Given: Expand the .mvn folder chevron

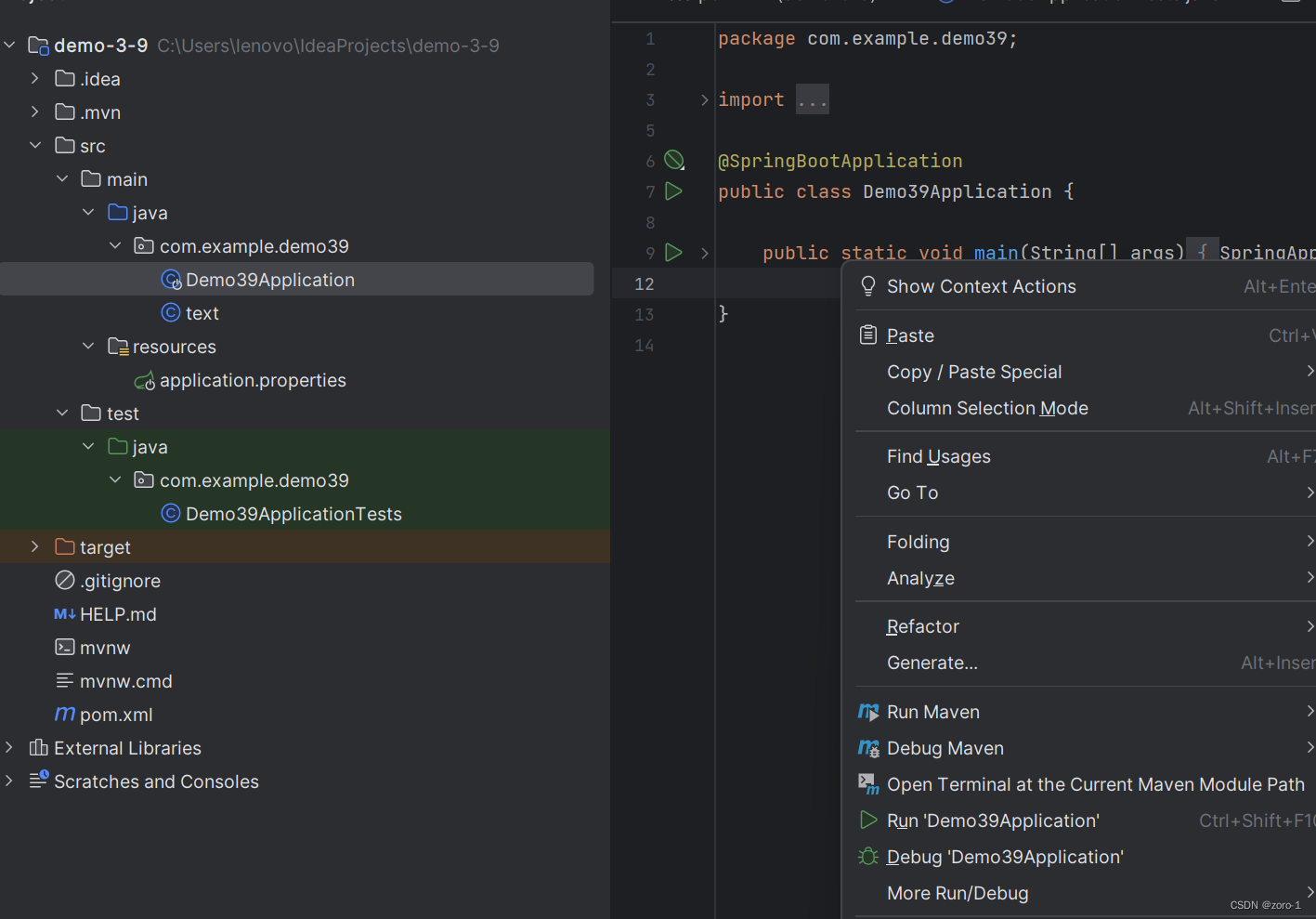Looking at the screenshot, I should (35, 112).
